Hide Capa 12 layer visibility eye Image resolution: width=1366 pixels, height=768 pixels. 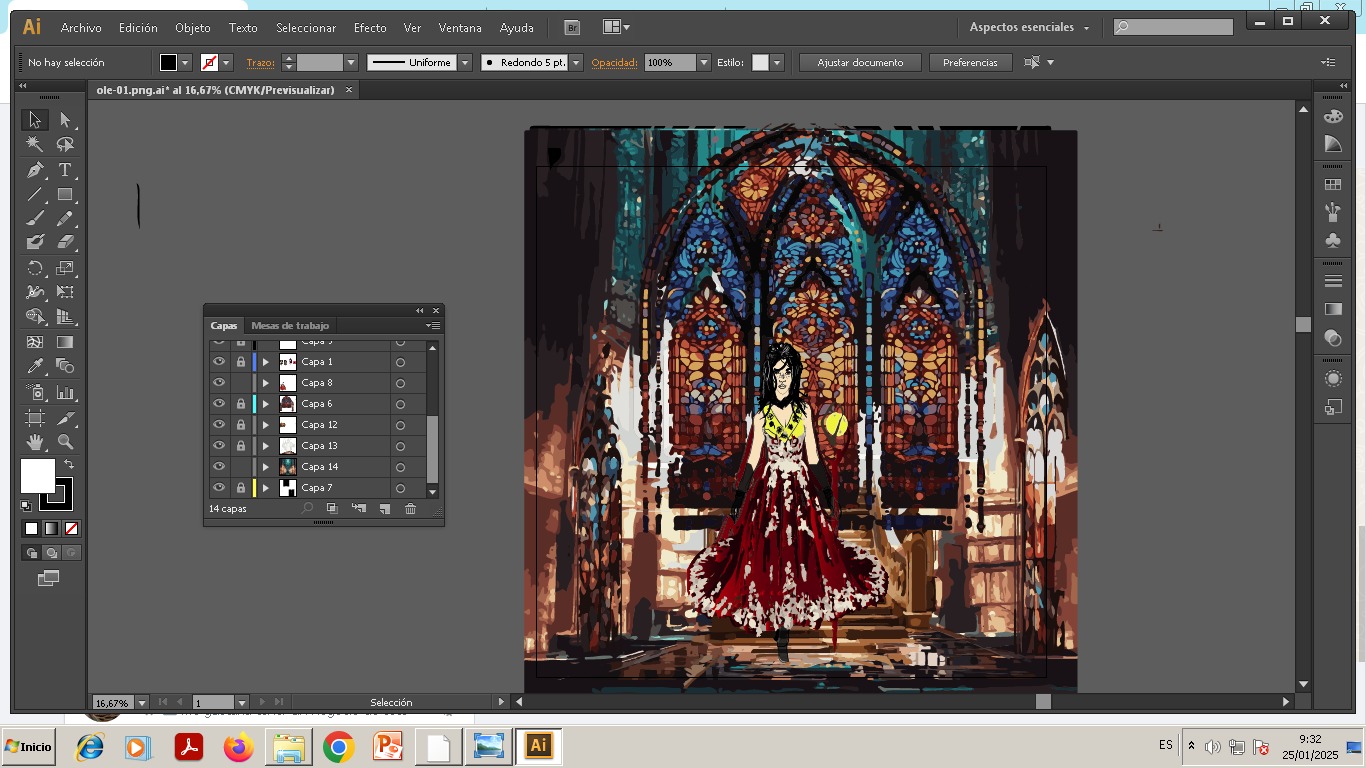[219, 425]
